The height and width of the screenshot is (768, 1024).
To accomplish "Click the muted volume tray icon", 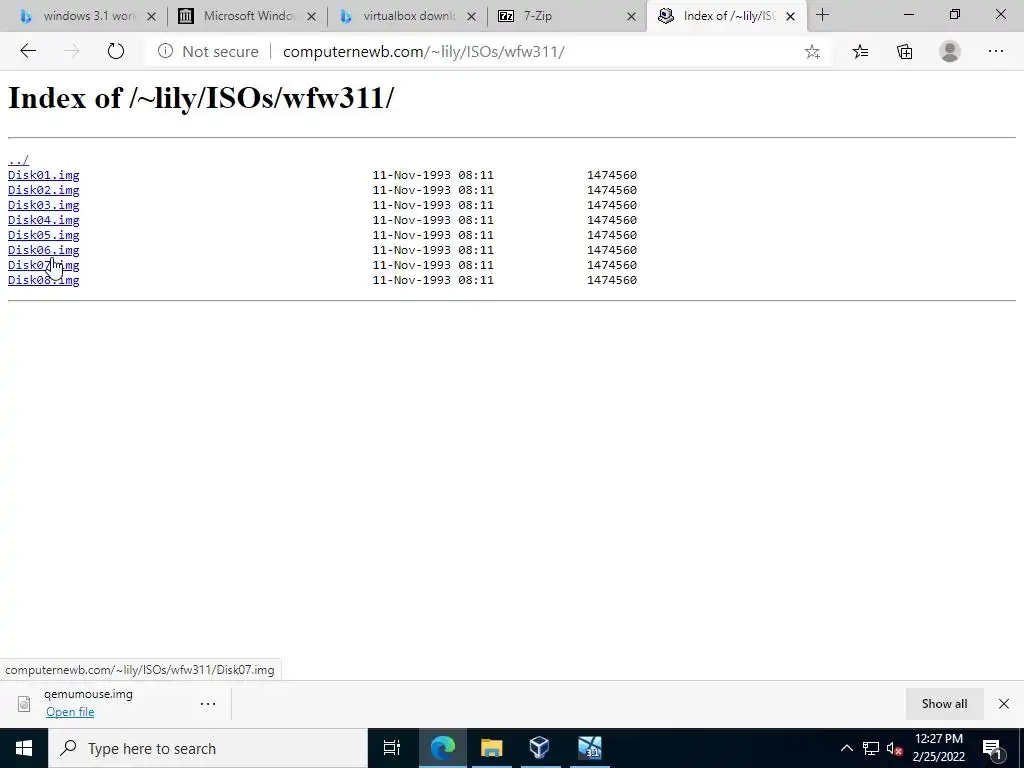I will point(894,748).
